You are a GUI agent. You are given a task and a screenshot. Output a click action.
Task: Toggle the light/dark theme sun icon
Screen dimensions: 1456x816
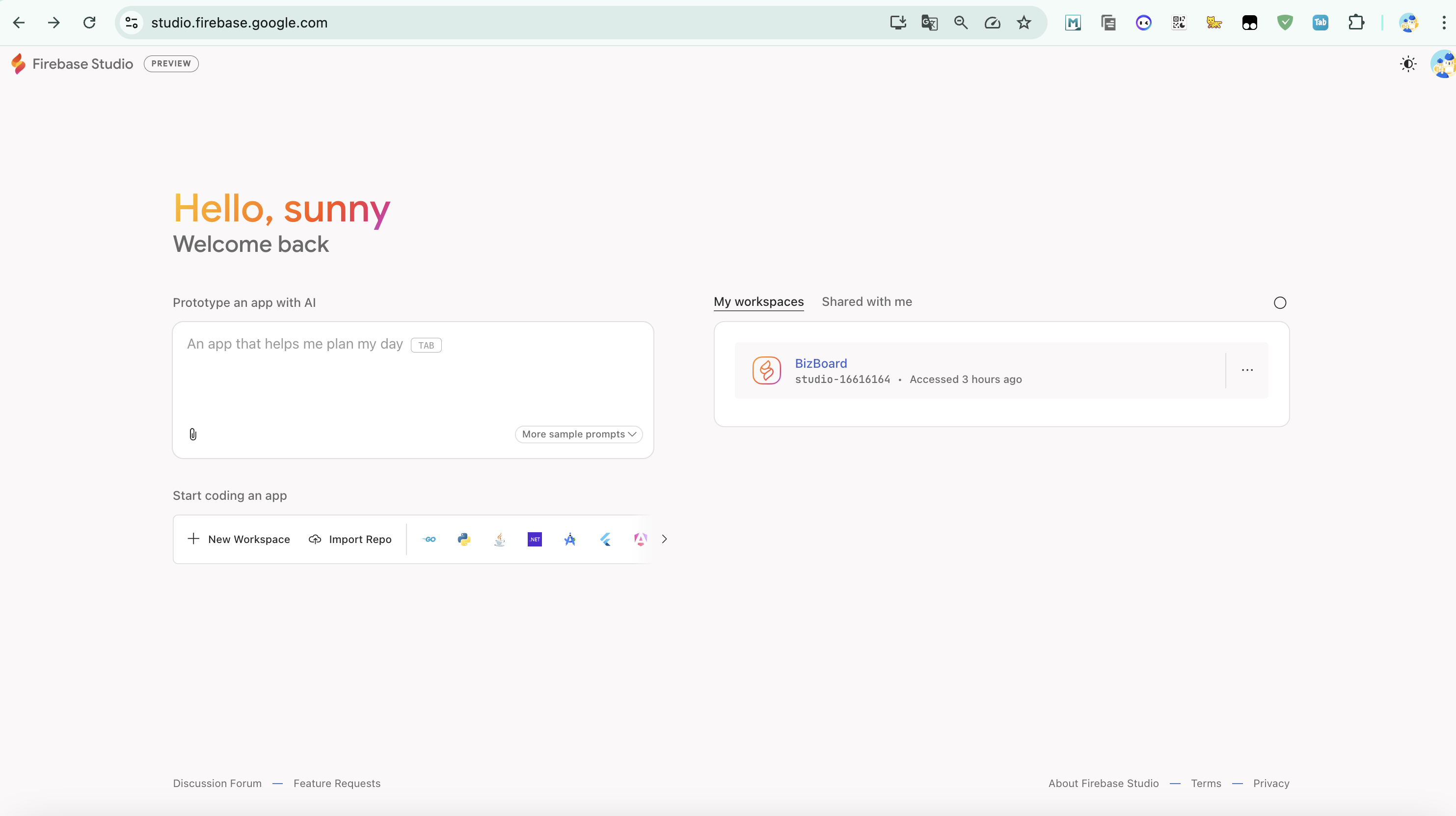1408,64
